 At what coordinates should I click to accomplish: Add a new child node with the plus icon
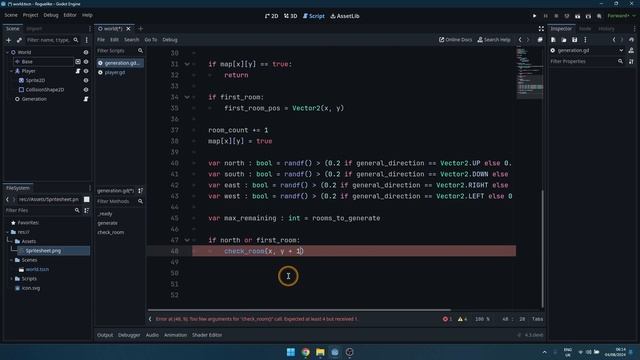tap(8, 40)
